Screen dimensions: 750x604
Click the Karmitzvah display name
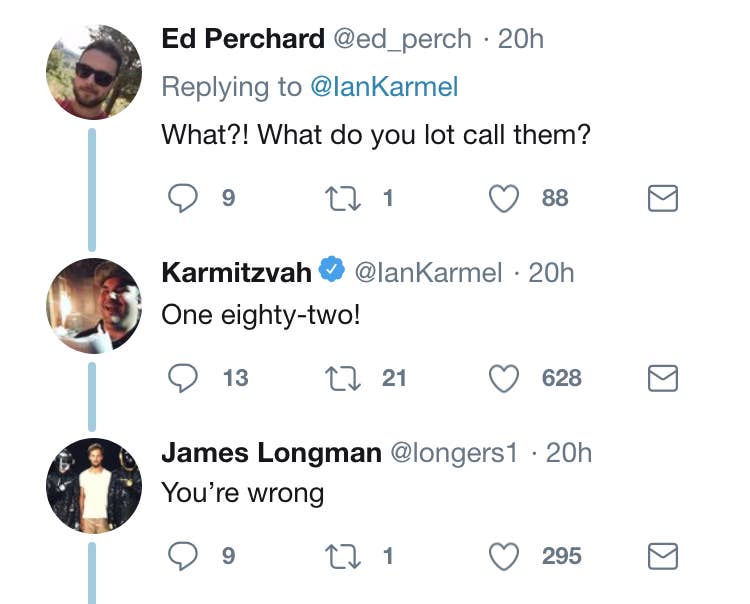(x=236, y=271)
